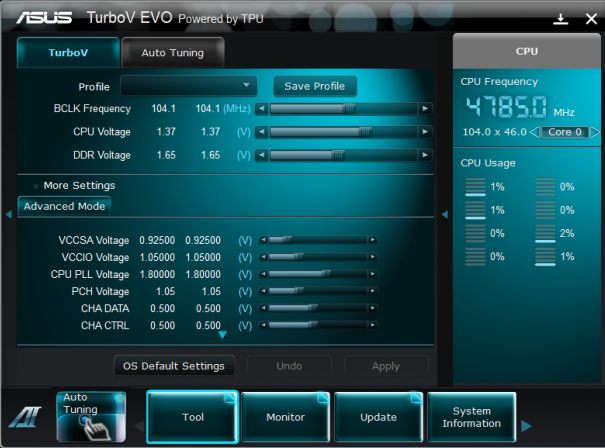Collapse the CPU side panel arrow
This screenshot has height=448, width=605.
click(x=445, y=215)
